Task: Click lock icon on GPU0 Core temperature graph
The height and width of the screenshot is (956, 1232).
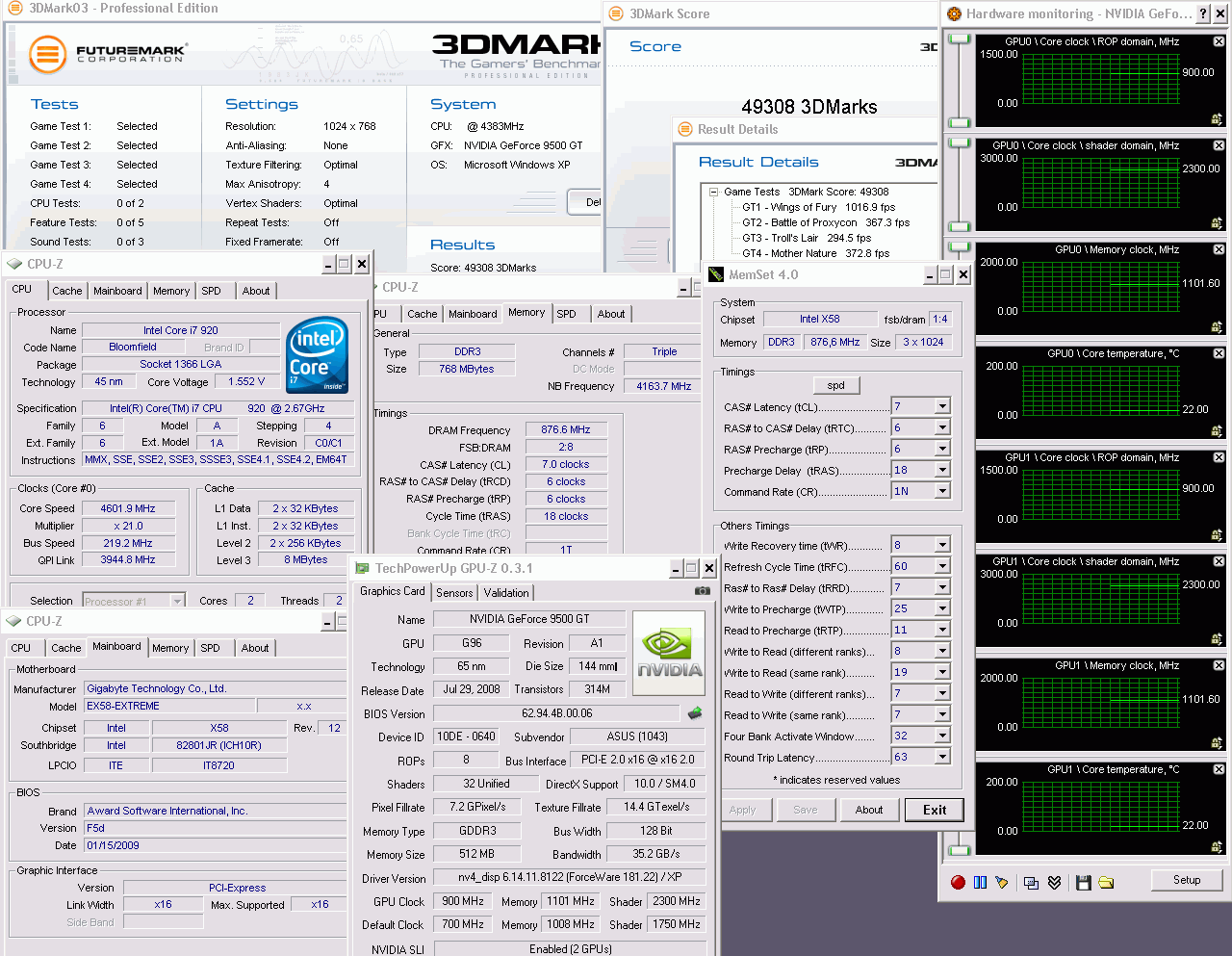Action: pos(1217,431)
